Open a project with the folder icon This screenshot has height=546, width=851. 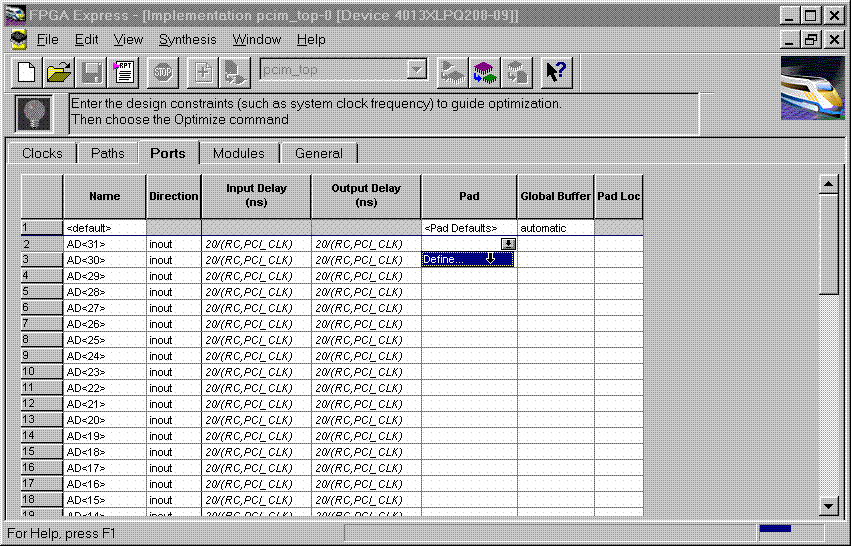[x=60, y=72]
